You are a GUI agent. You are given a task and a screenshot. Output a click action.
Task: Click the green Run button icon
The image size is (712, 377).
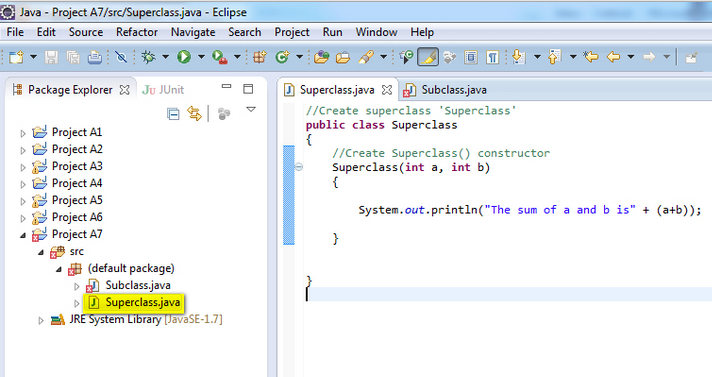click(184, 57)
